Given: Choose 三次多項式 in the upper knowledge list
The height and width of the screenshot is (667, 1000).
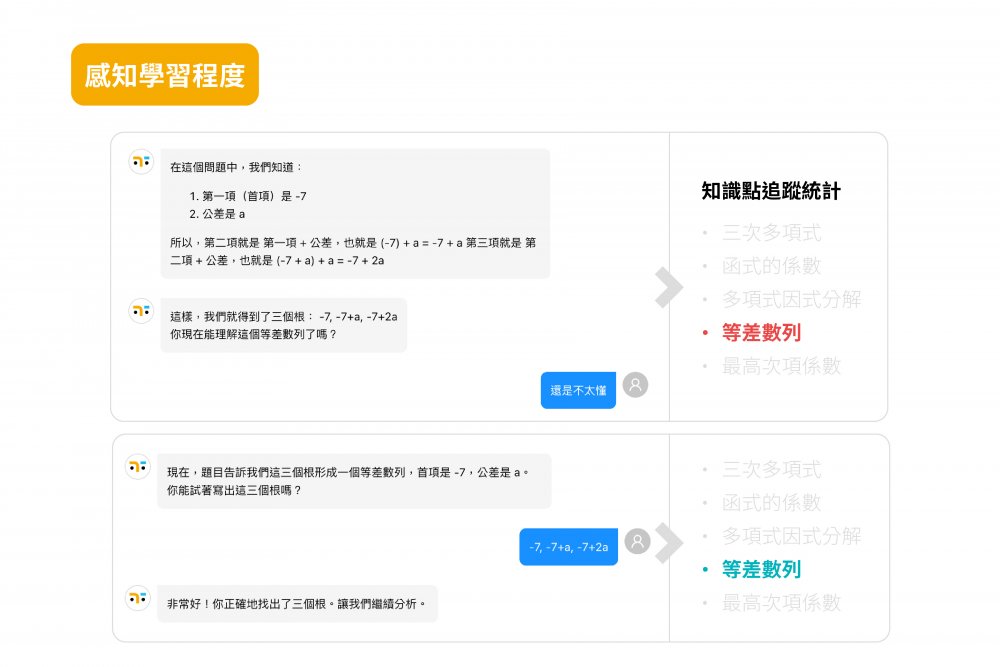Looking at the screenshot, I should (771, 233).
